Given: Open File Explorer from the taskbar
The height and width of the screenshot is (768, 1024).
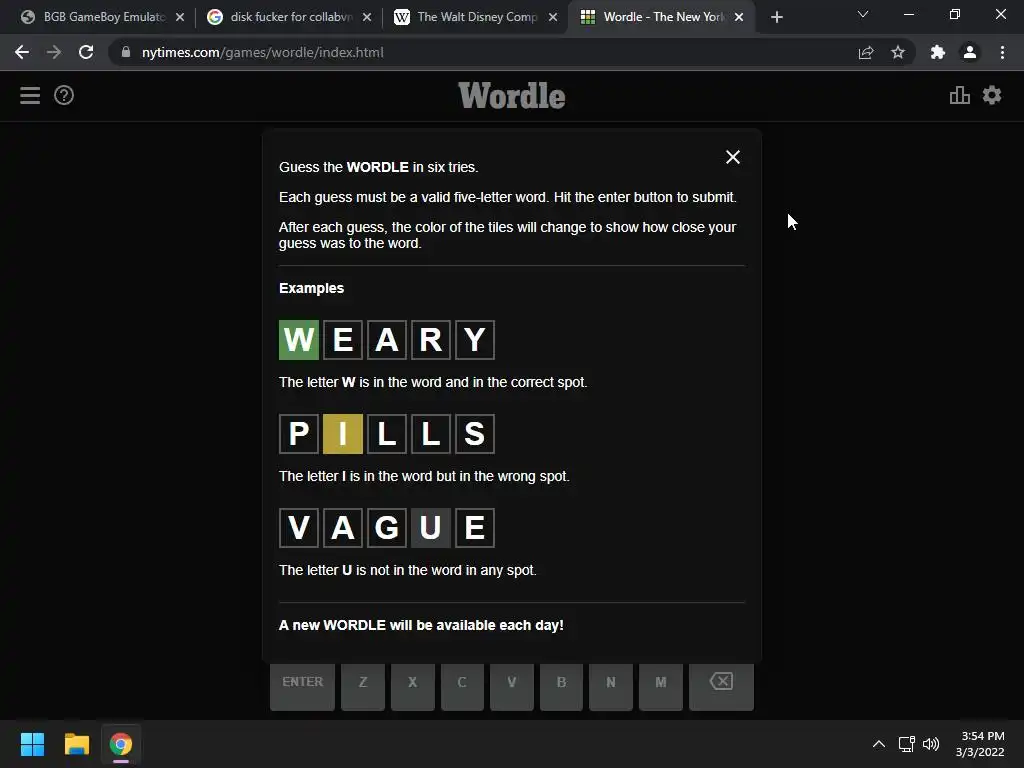Looking at the screenshot, I should [76, 744].
